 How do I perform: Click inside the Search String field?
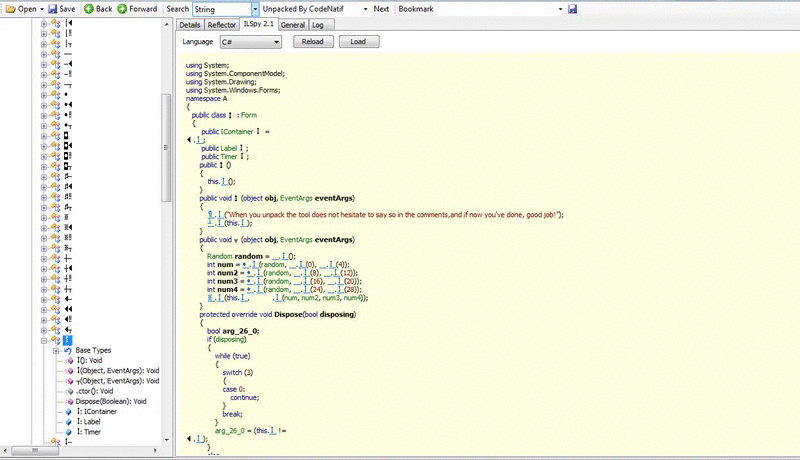(x=222, y=9)
